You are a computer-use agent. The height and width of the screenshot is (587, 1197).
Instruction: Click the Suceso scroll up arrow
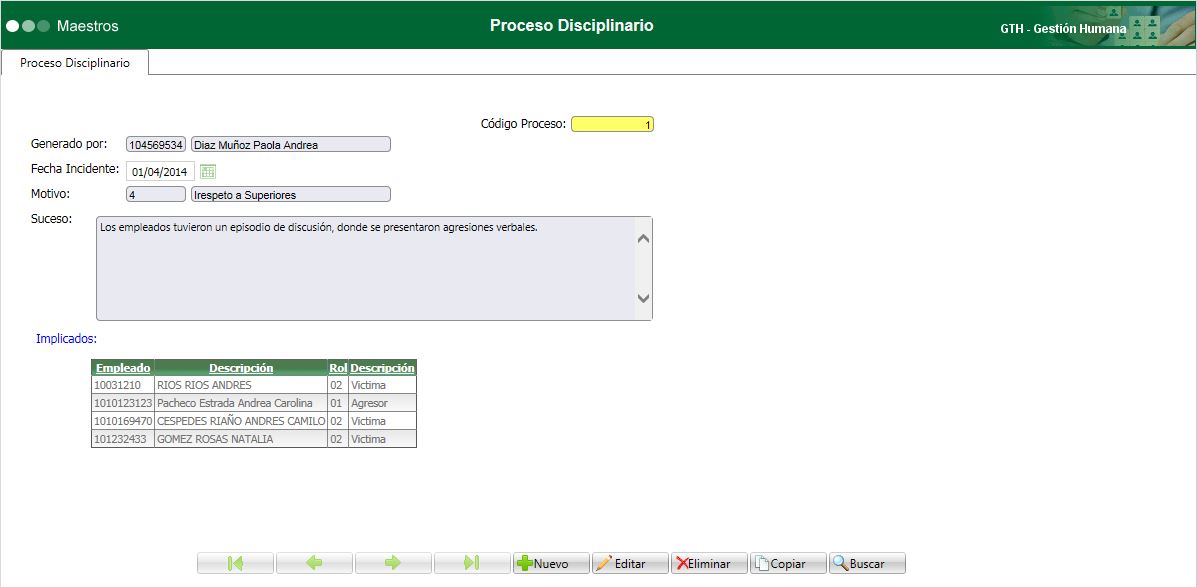pyautogui.click(x=644, y=239)
